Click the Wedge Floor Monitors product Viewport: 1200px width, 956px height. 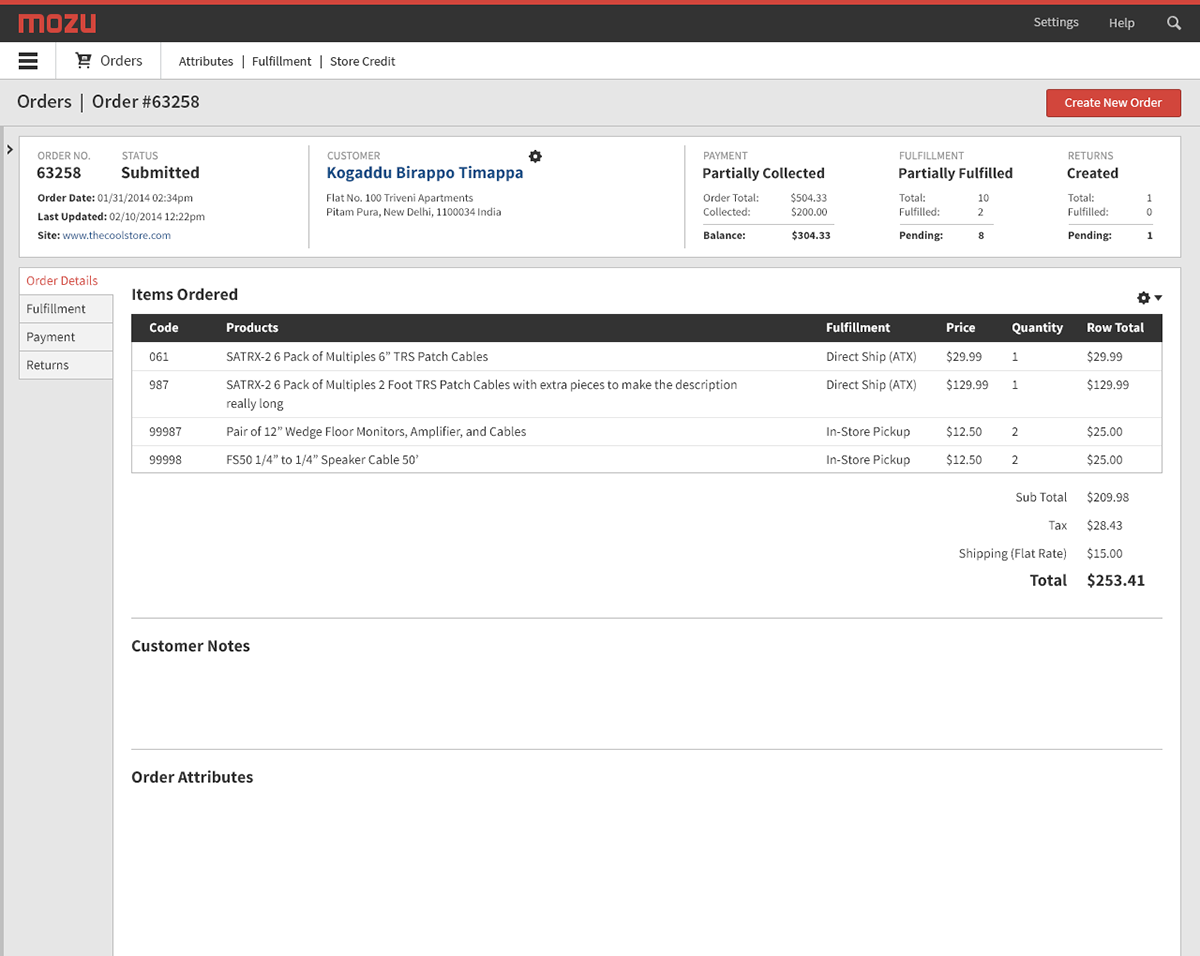[x=376, y=432]
